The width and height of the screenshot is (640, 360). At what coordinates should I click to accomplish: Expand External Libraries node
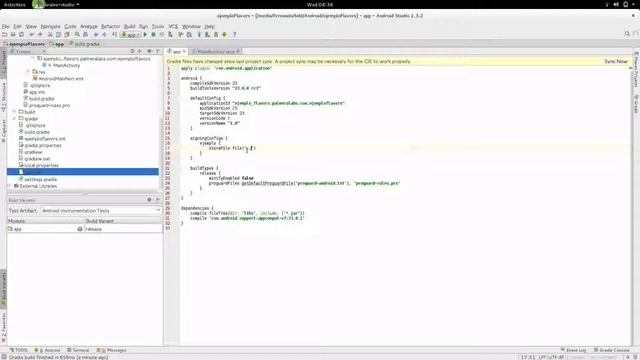pyautogui.click(x=10, y=186)
